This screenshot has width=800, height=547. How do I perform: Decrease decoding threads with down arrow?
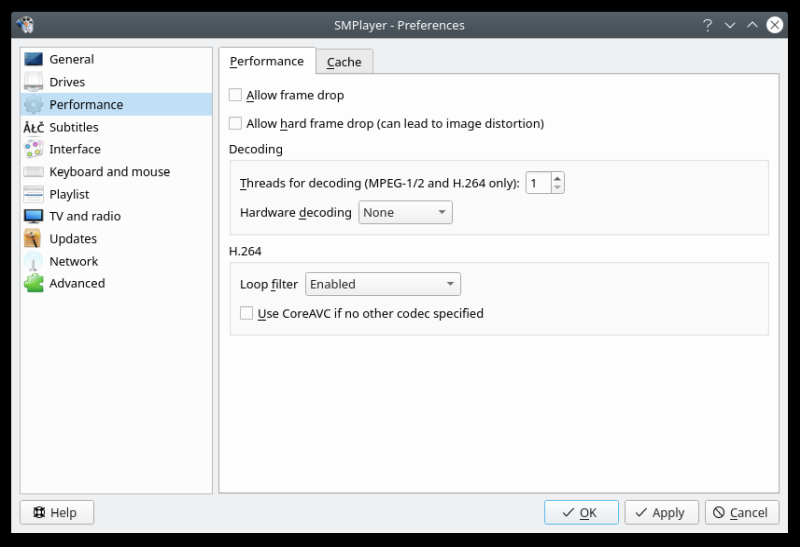coord(557,188)
